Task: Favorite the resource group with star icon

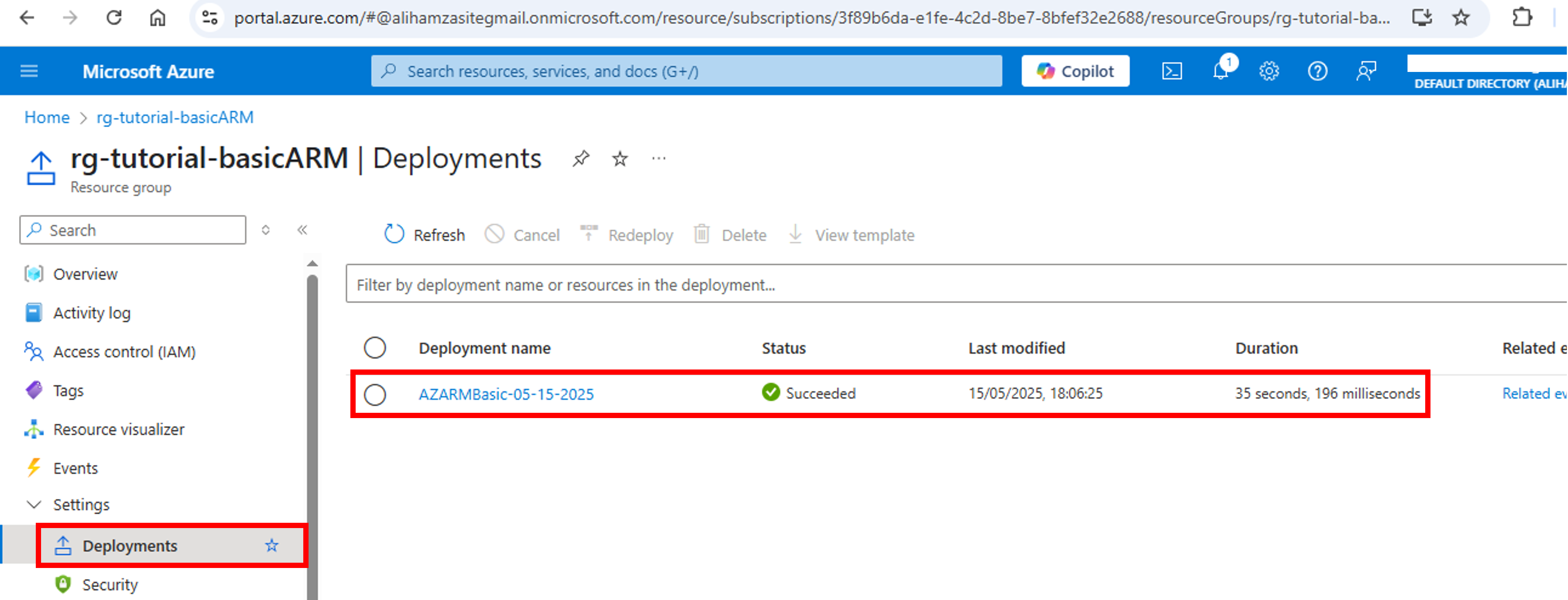Action: tap(620, 159)
